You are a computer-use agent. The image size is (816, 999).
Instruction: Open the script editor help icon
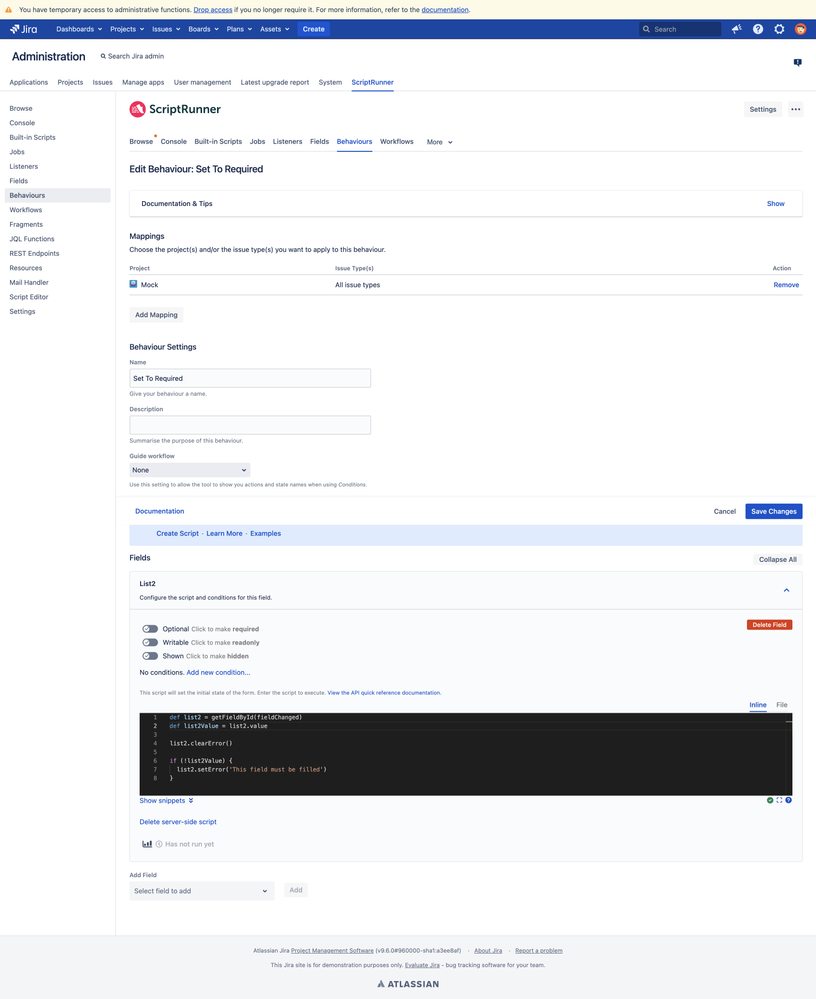(x=788, y=800)
